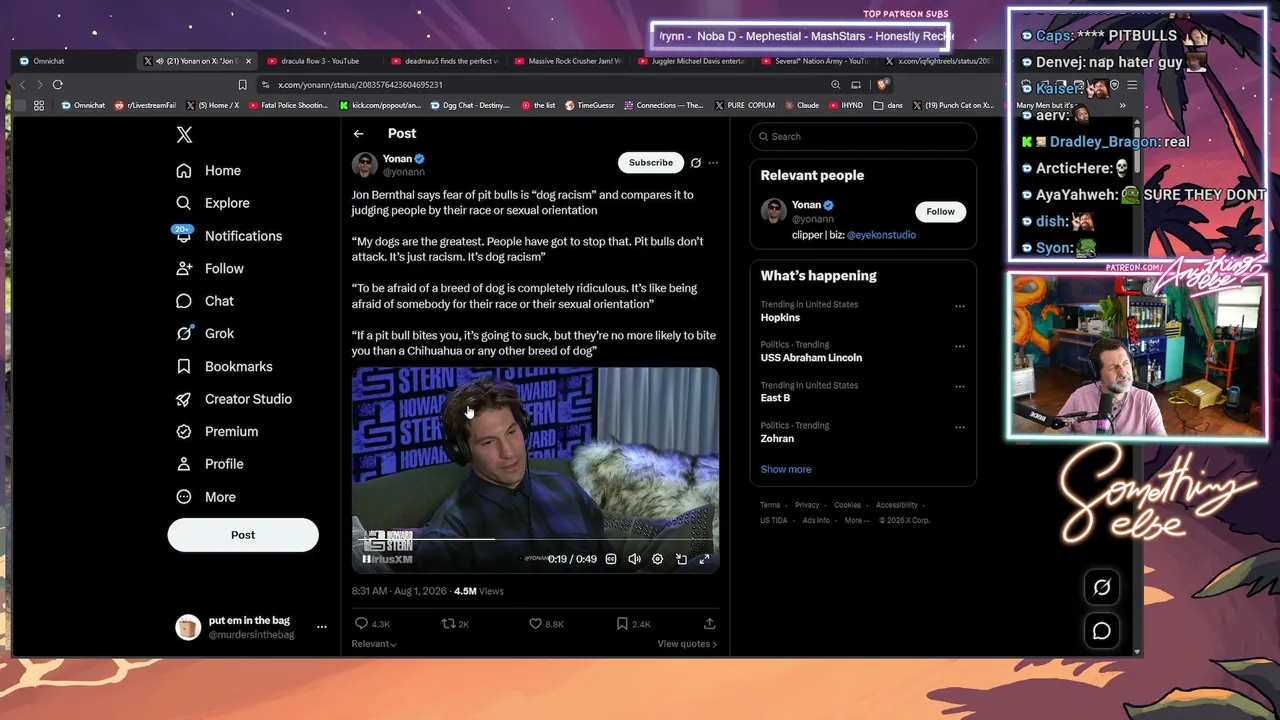Bookmark this page from the address bar
Viewport: 1280px width, 720px height.
pyautogui.click(x=242, y=85)
